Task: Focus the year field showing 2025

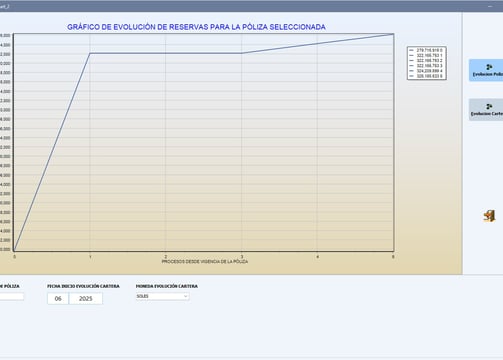Action: point(86,299)
